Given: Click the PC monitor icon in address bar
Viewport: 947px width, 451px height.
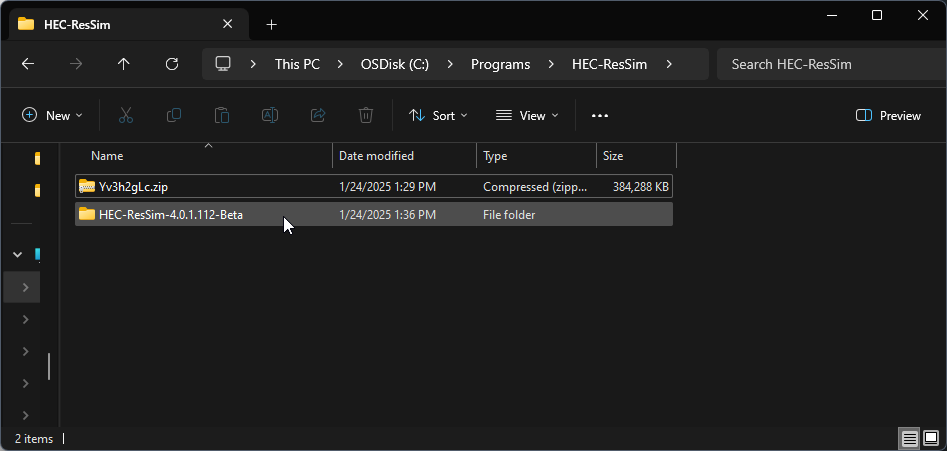Looking at the screenshot, I should (223, 63).
